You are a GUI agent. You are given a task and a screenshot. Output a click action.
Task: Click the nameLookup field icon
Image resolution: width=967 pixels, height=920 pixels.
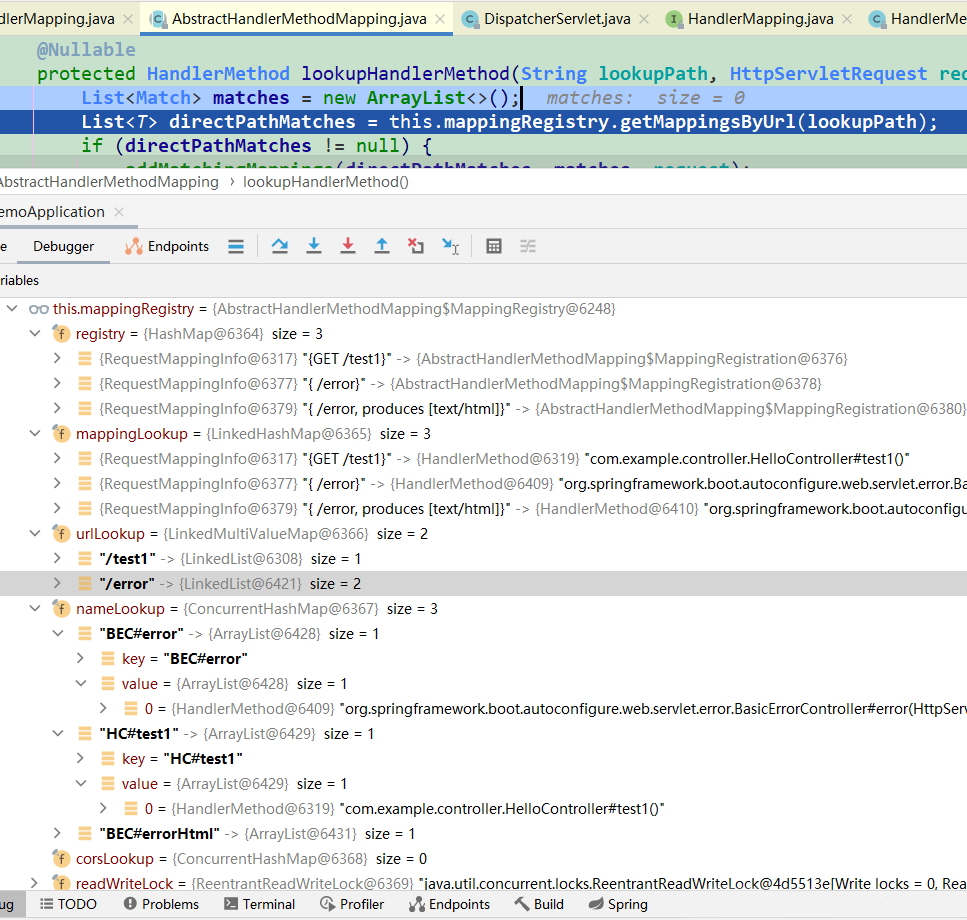point(60,609)
